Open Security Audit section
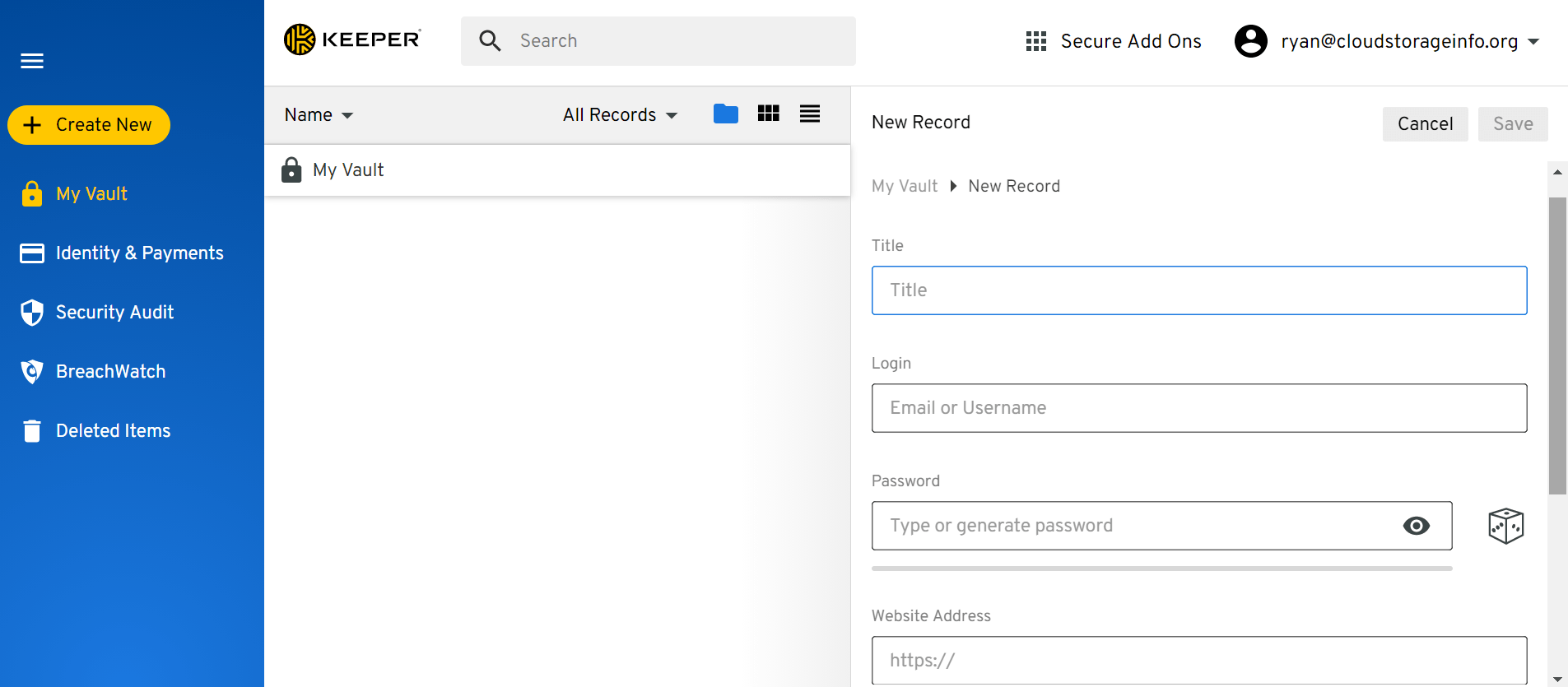1568x687 pixels. 115,312
